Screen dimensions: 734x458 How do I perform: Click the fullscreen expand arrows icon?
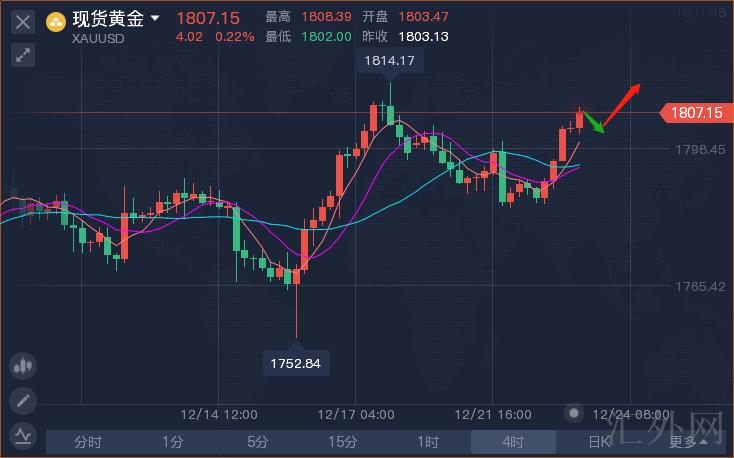pyautogui.click(x=23, y=55)
